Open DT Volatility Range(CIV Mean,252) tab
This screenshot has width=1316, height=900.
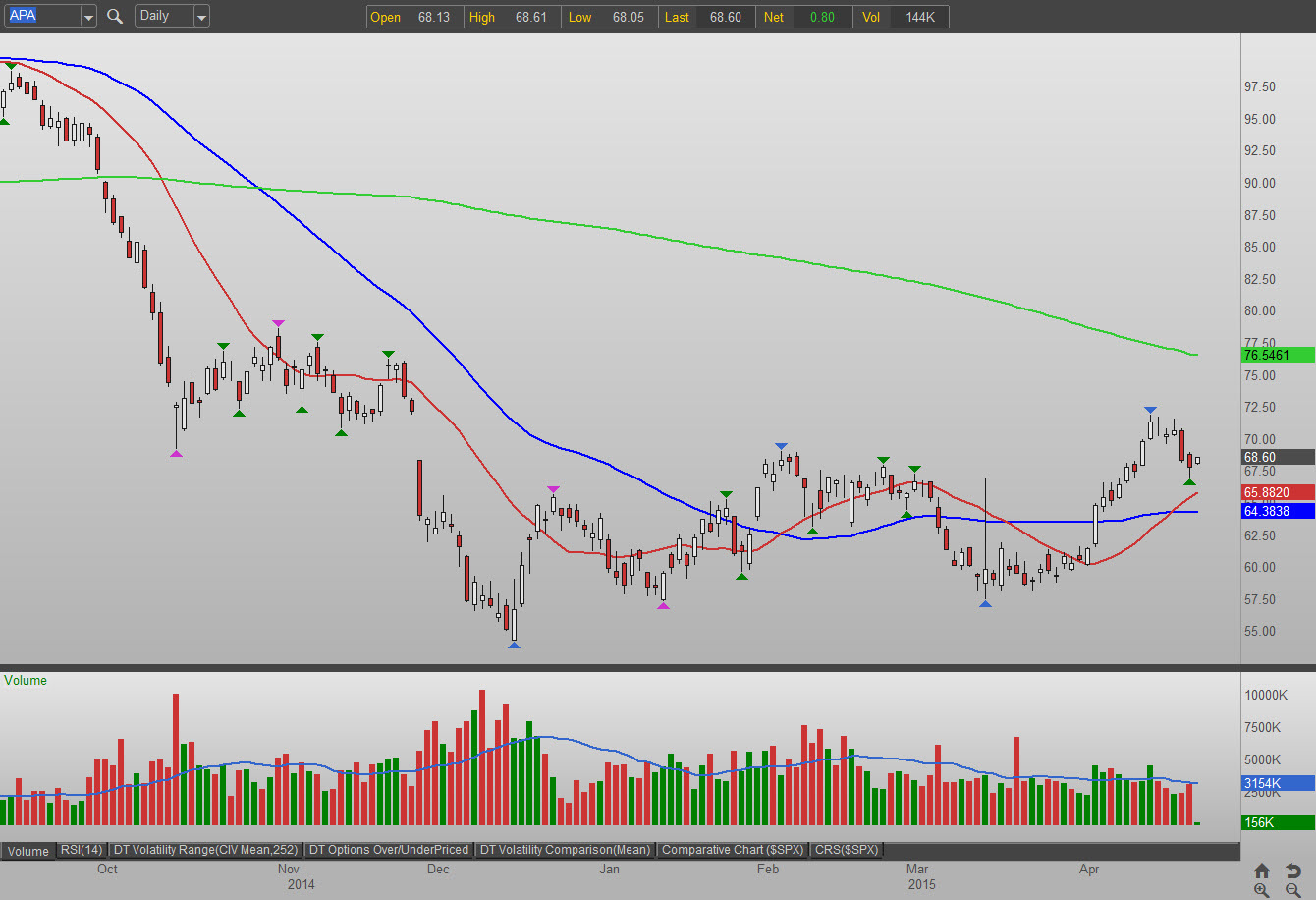(x=206, y=850)
